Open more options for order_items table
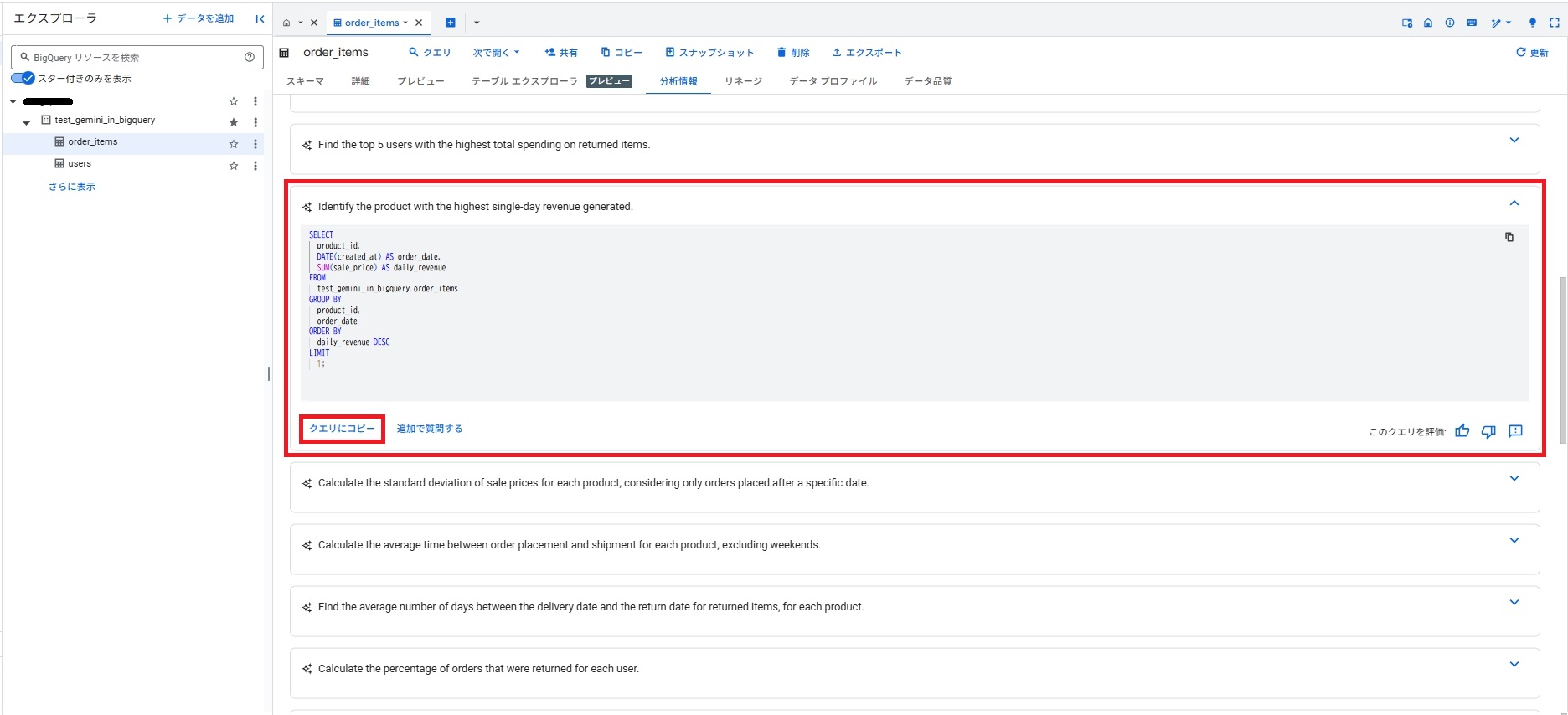This screenshot has height=715, width=1568. 255,144
